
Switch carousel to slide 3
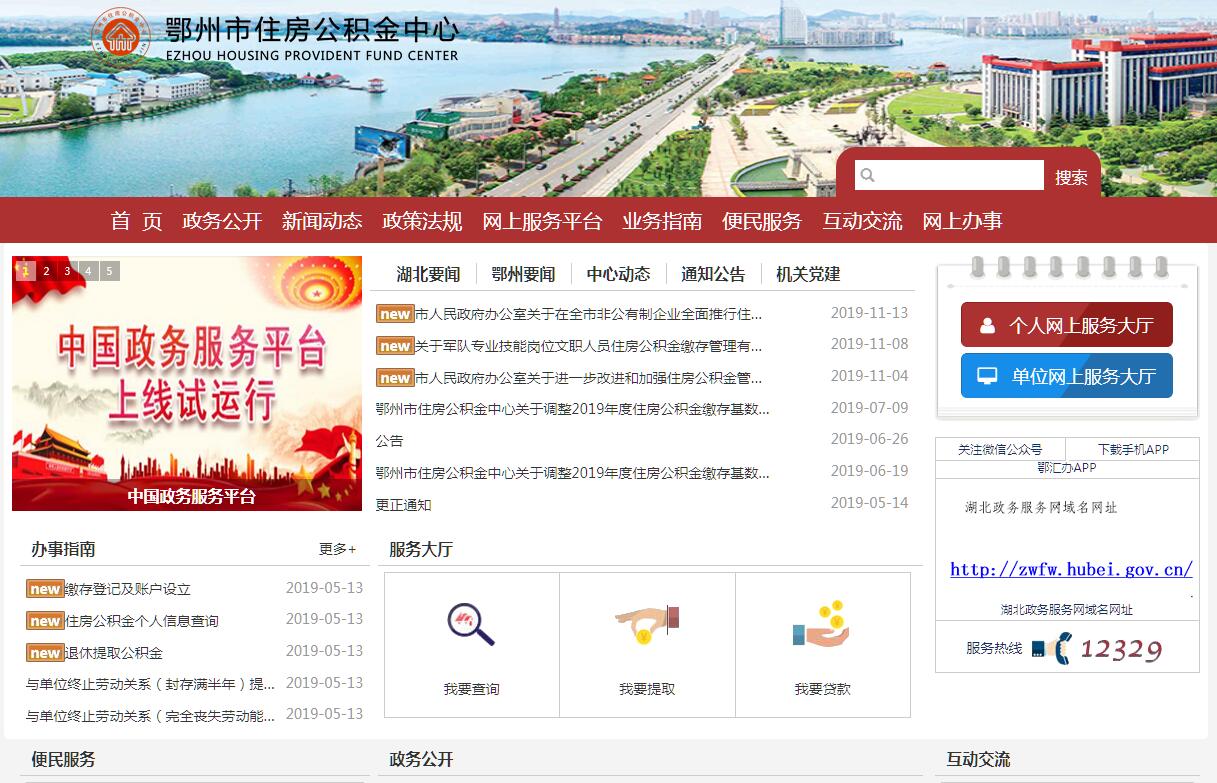[67, 271]
